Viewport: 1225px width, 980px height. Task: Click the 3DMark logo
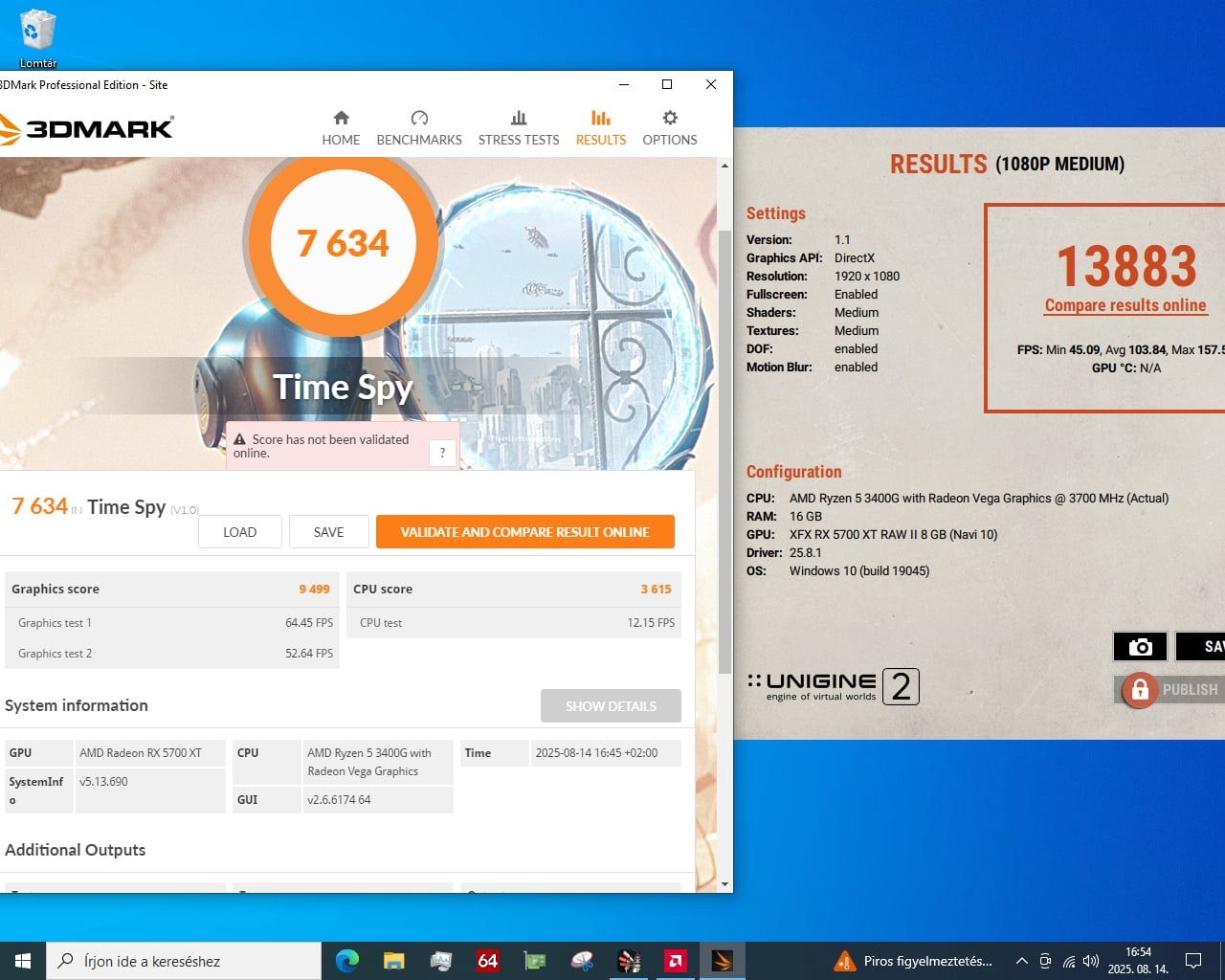pyautogui.click(x=86, y=128)
